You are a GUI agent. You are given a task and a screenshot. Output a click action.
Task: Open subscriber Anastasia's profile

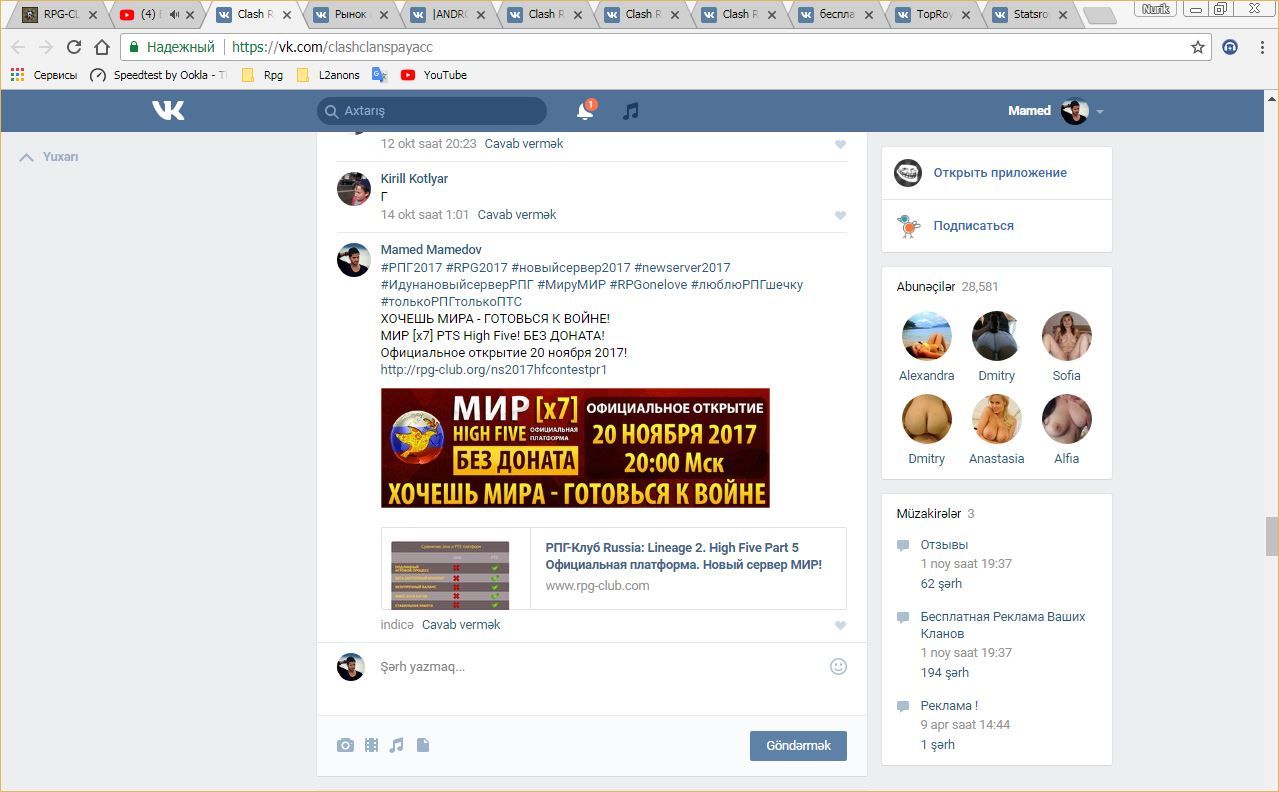[x=996, y=429]
